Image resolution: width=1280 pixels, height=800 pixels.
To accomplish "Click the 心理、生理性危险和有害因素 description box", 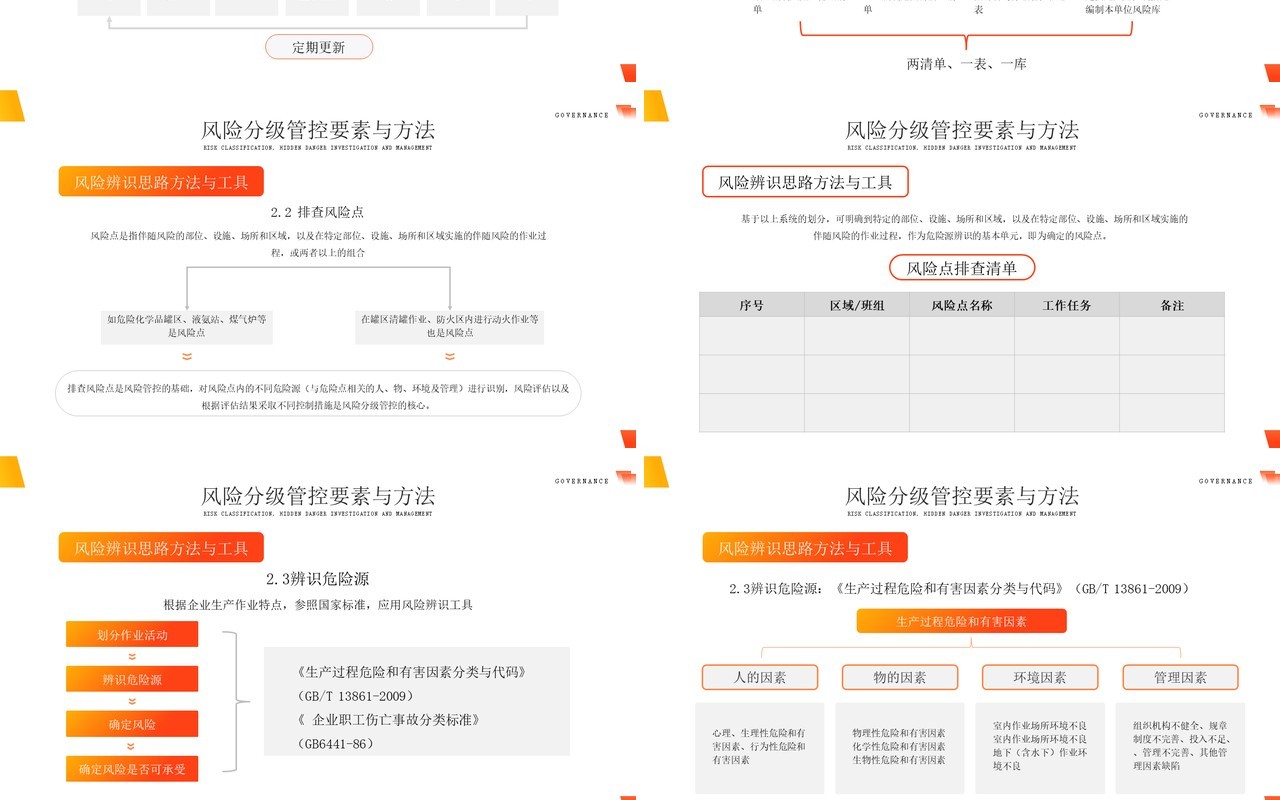I will (x=760, y=747).
